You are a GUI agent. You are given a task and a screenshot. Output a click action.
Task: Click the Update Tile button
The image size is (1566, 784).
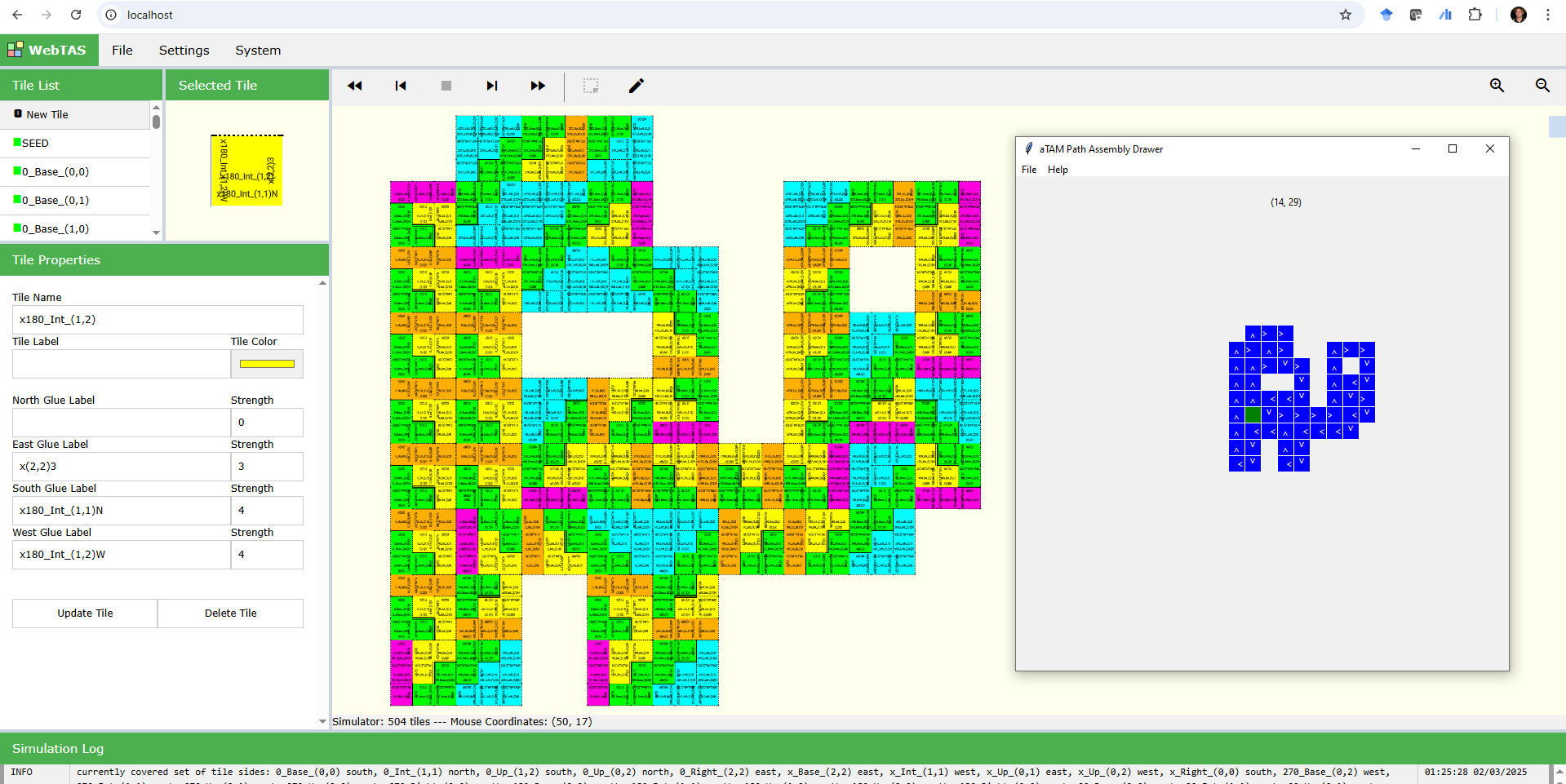(x=85, y=613)
